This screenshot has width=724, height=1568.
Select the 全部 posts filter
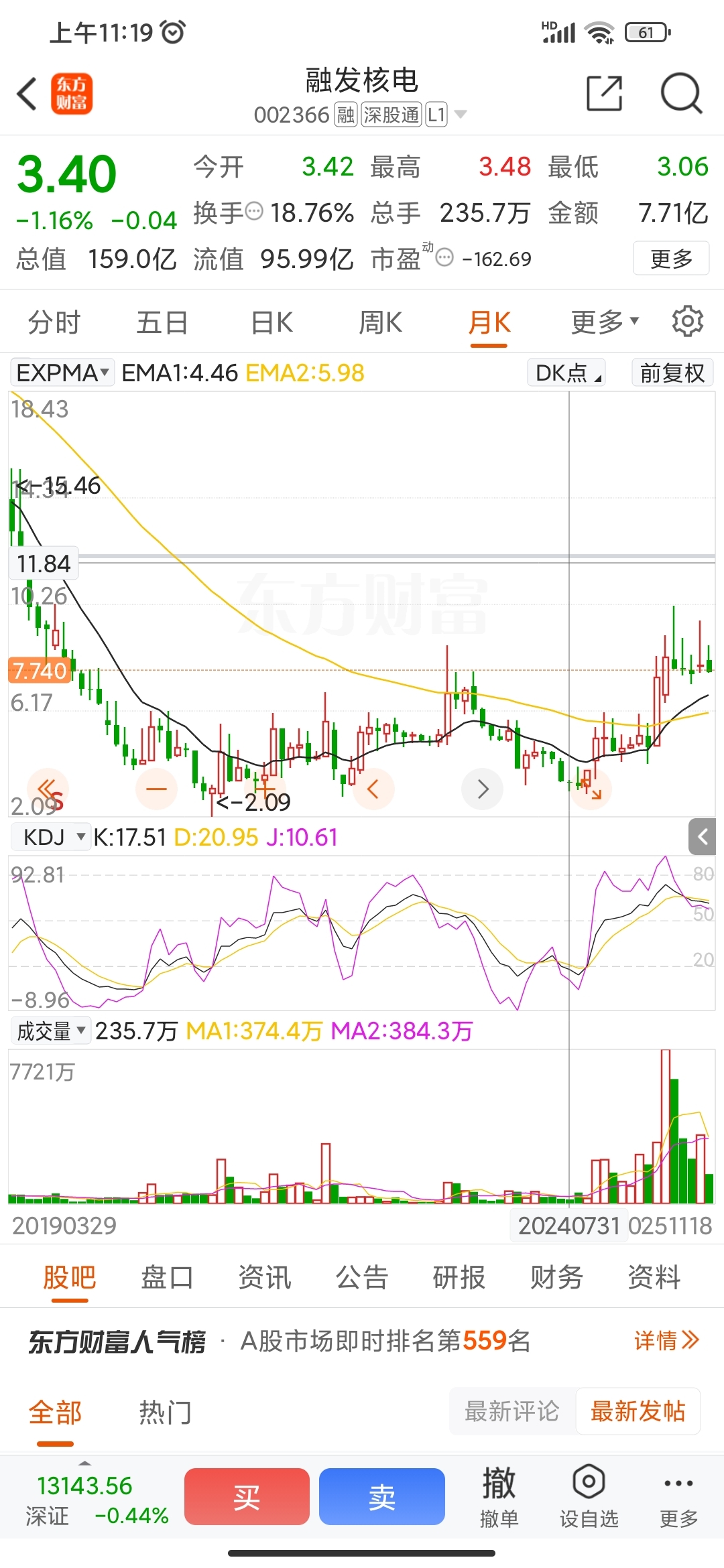(x=55, y=1413)
